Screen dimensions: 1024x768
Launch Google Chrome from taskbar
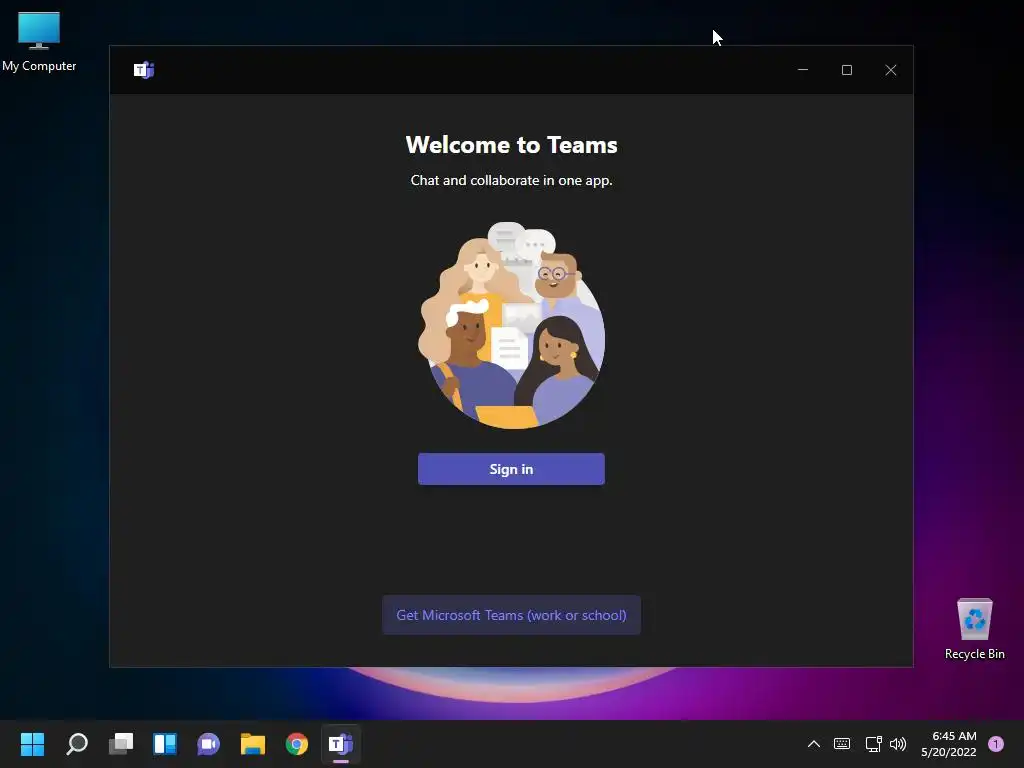point(296,744)
